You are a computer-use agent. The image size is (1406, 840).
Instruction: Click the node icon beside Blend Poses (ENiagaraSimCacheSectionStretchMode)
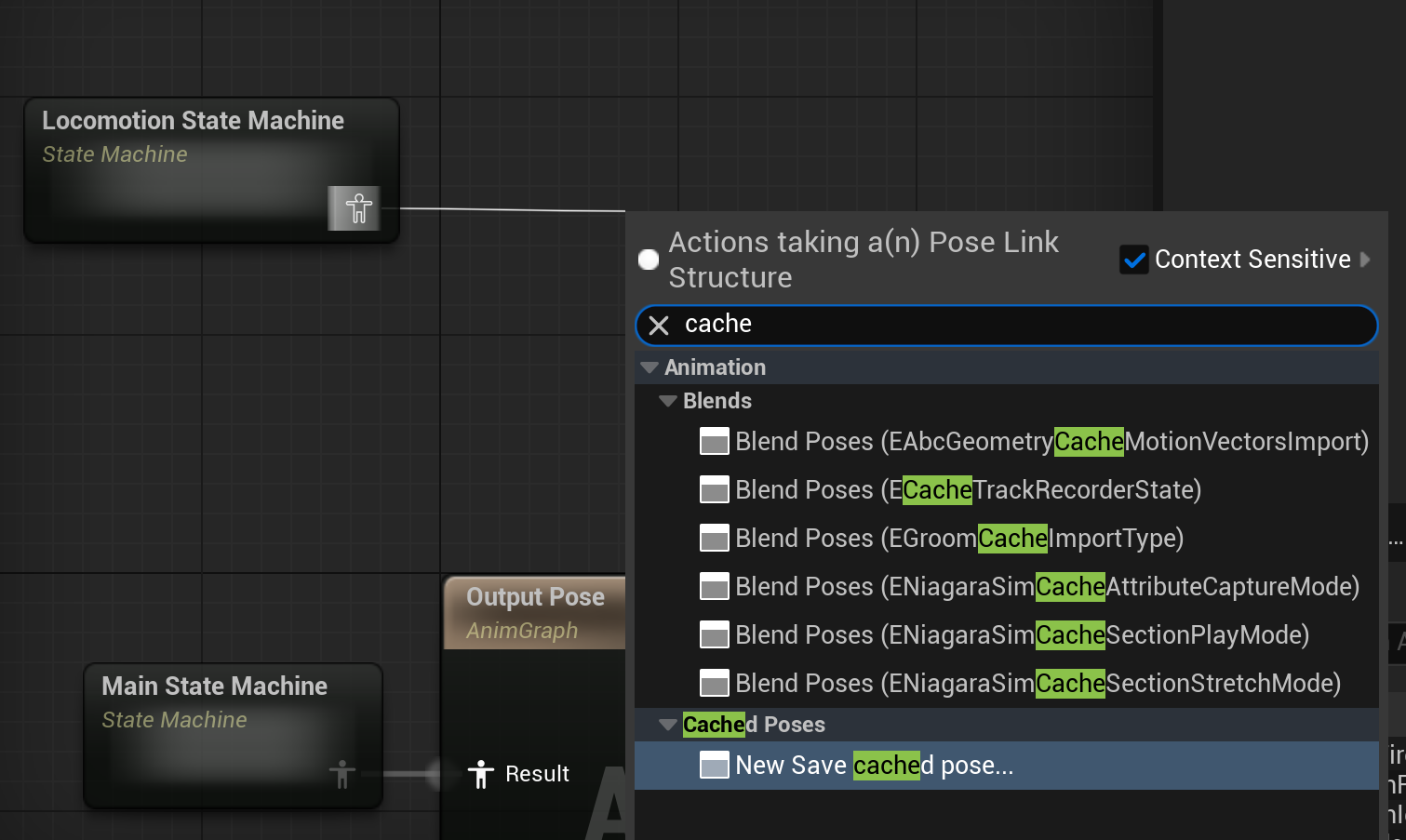pos(714,683)
